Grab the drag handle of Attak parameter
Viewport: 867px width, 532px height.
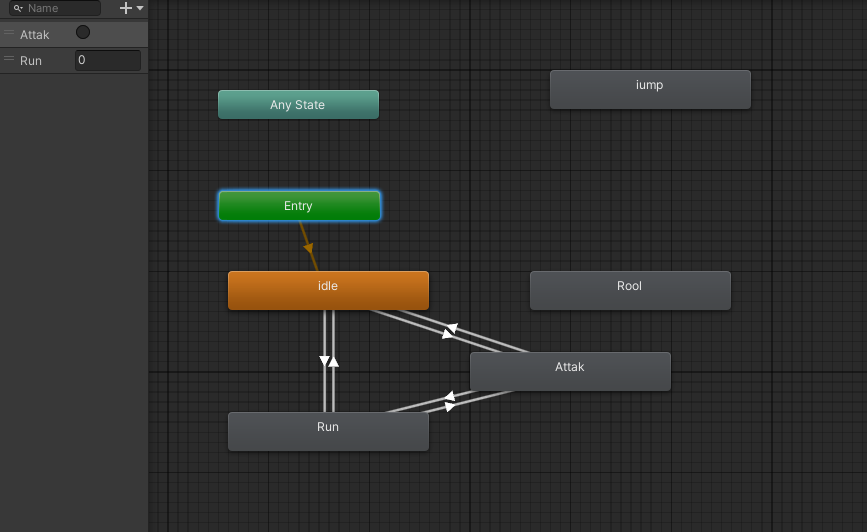[9, 34]
